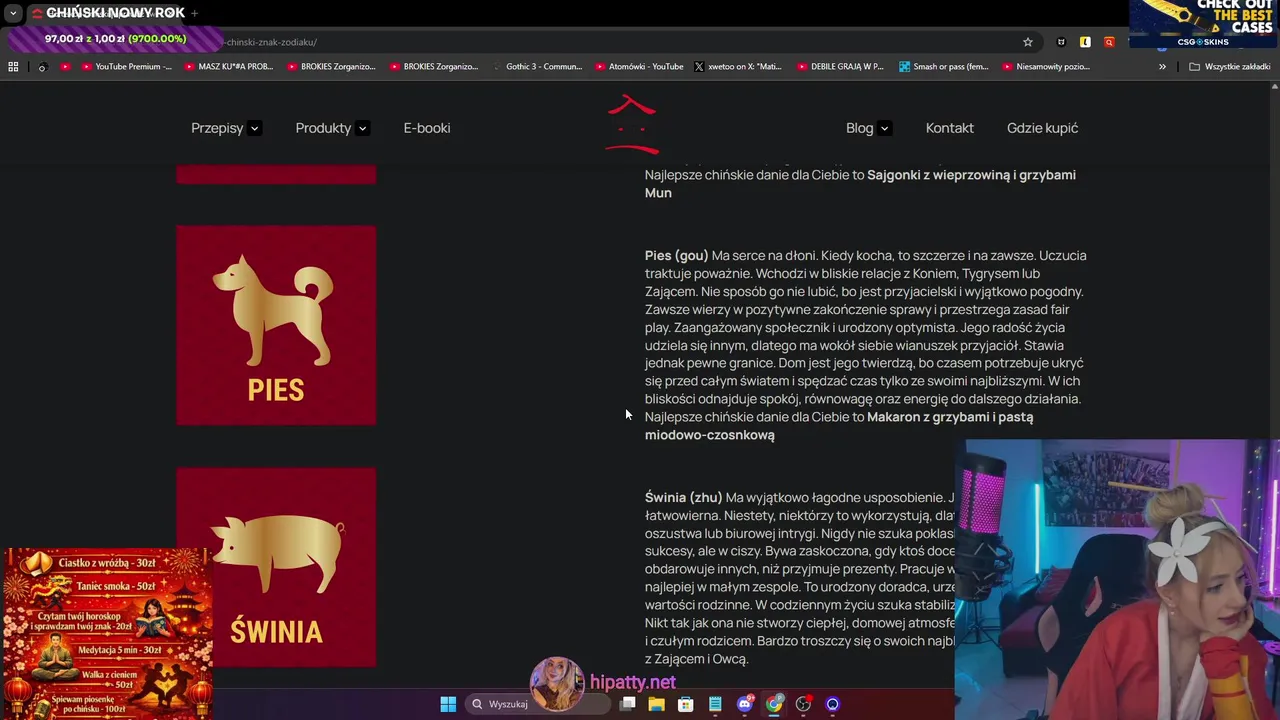Open the Chrome tab search dropdown arrow
This screenshot has width=1280, height=720.
pyautogui.click(x=13, y=13)
